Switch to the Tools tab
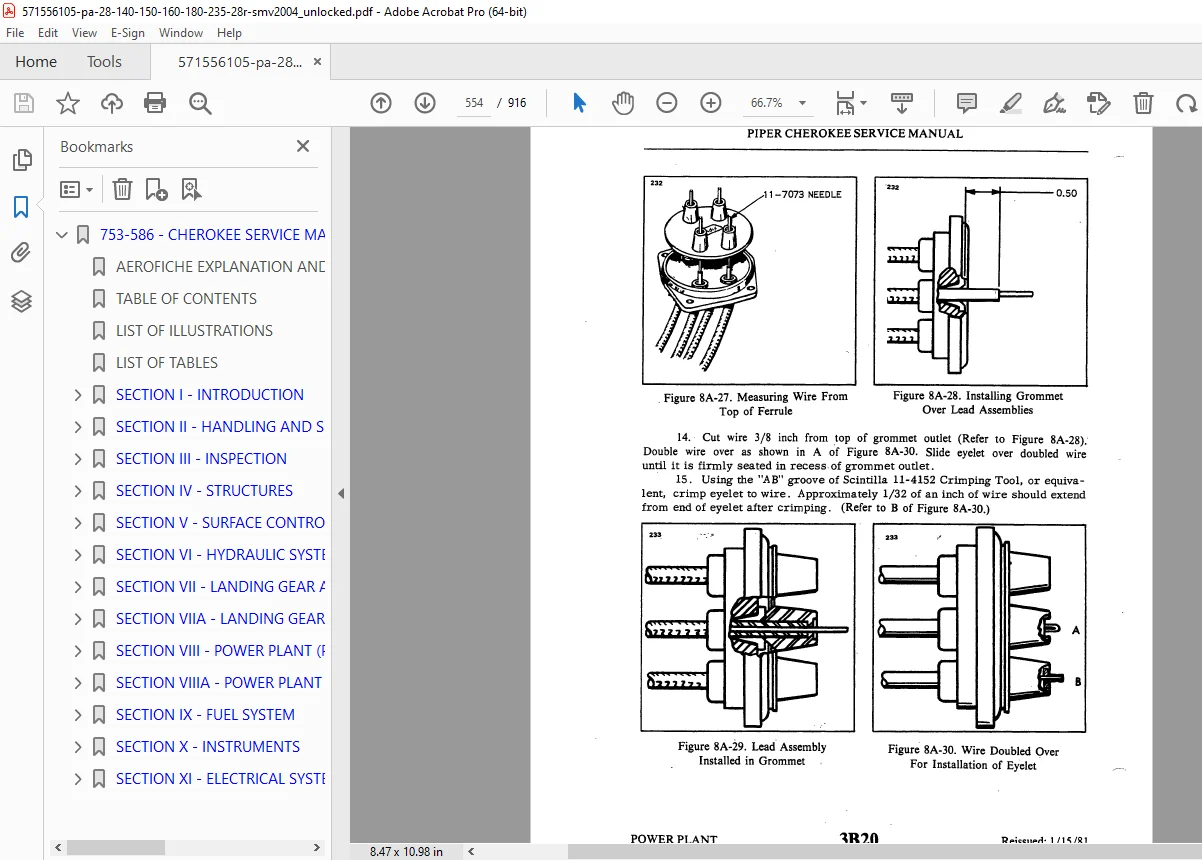Viewport: 1202px width, 860px height. pyautogui.click(x=104, y=62)
